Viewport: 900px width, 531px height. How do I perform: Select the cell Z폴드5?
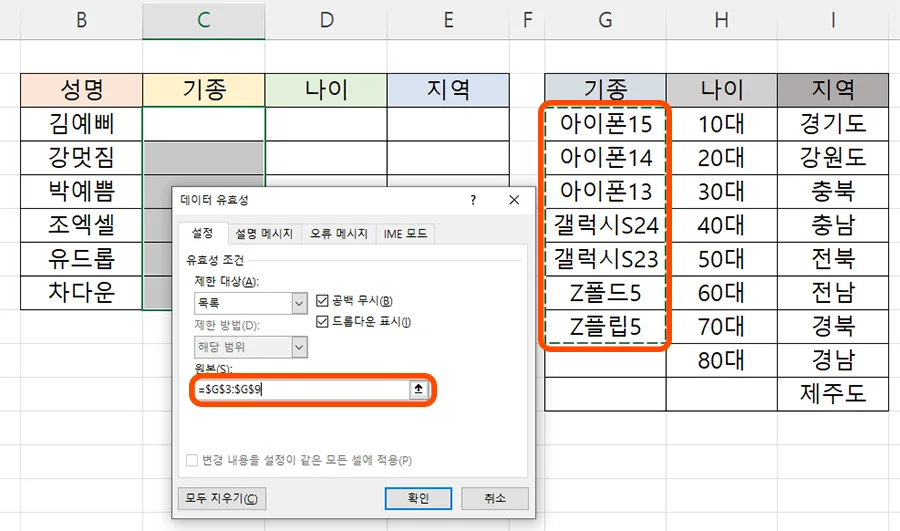(x=606, y=293)
